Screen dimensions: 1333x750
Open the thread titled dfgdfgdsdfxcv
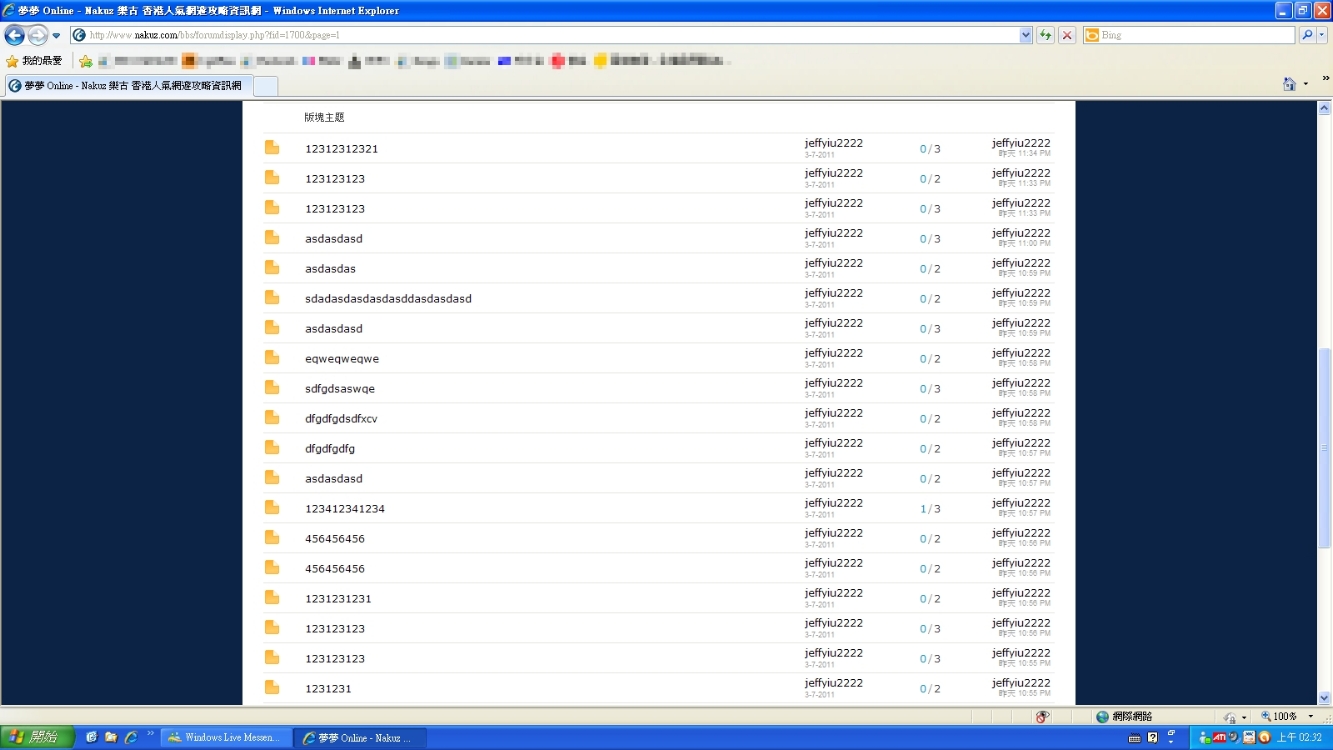pos(341,419)
